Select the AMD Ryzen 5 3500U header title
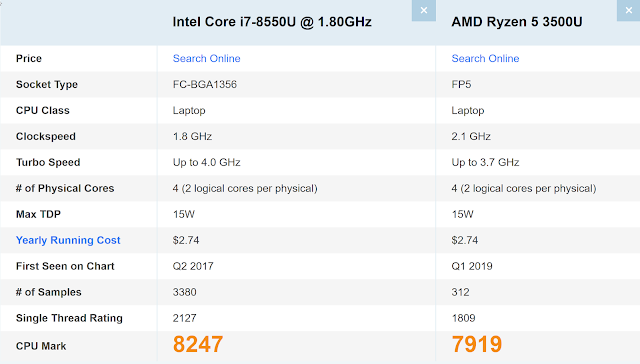 [x=517, y=22]
